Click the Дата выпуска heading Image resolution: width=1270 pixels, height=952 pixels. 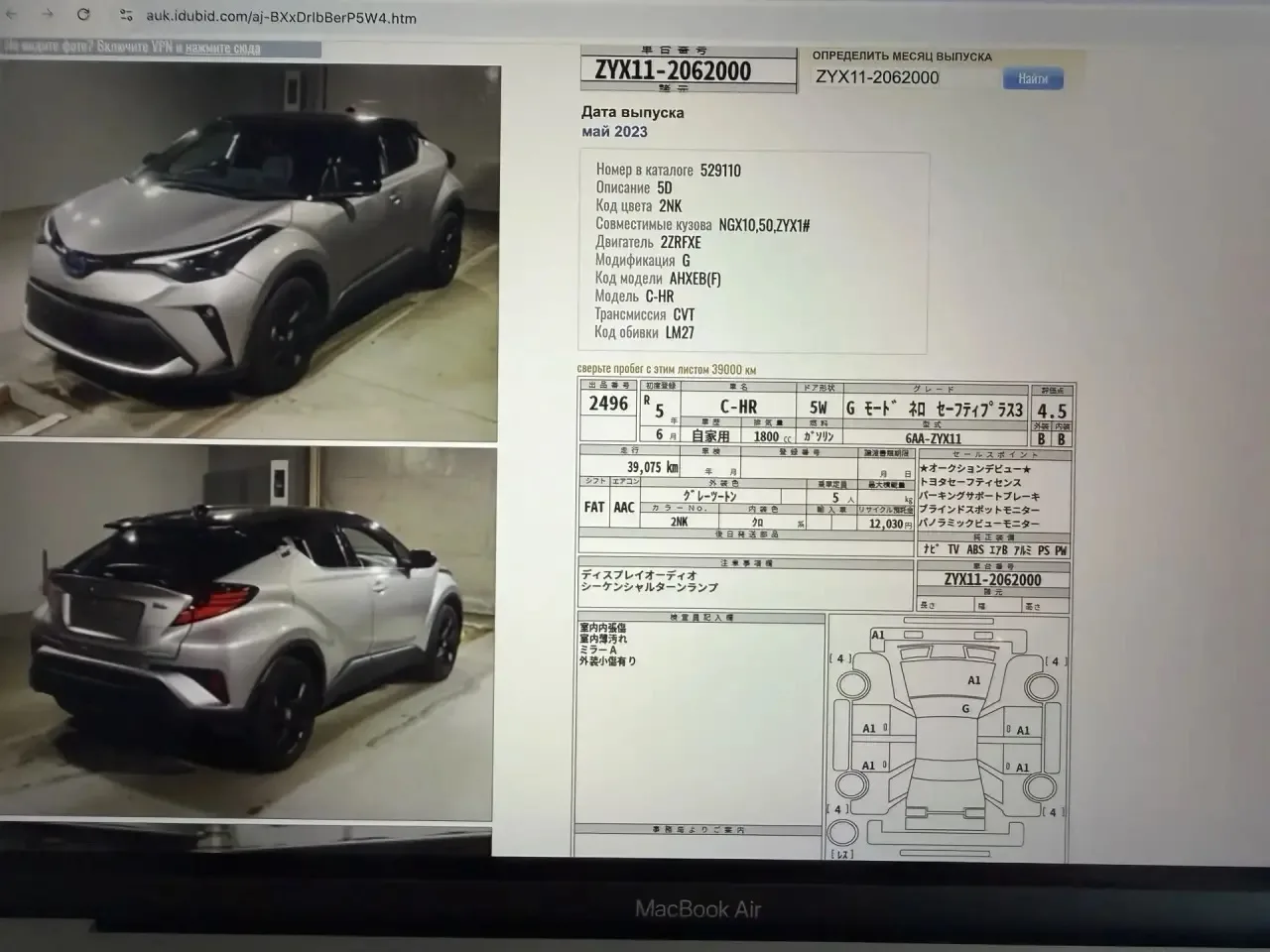[x=633, y=112]
